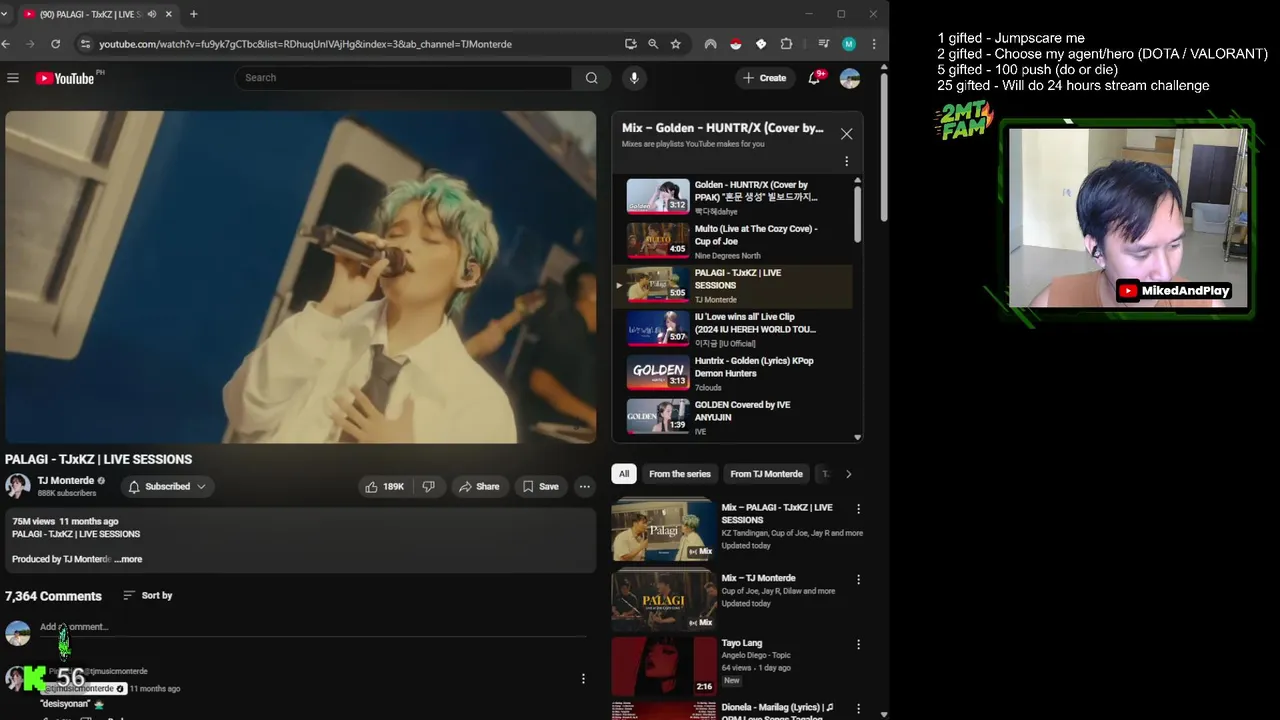Switch to the PALAGI browser tab
This screenshot has height=720, width=1280.
tap(90, 14)
